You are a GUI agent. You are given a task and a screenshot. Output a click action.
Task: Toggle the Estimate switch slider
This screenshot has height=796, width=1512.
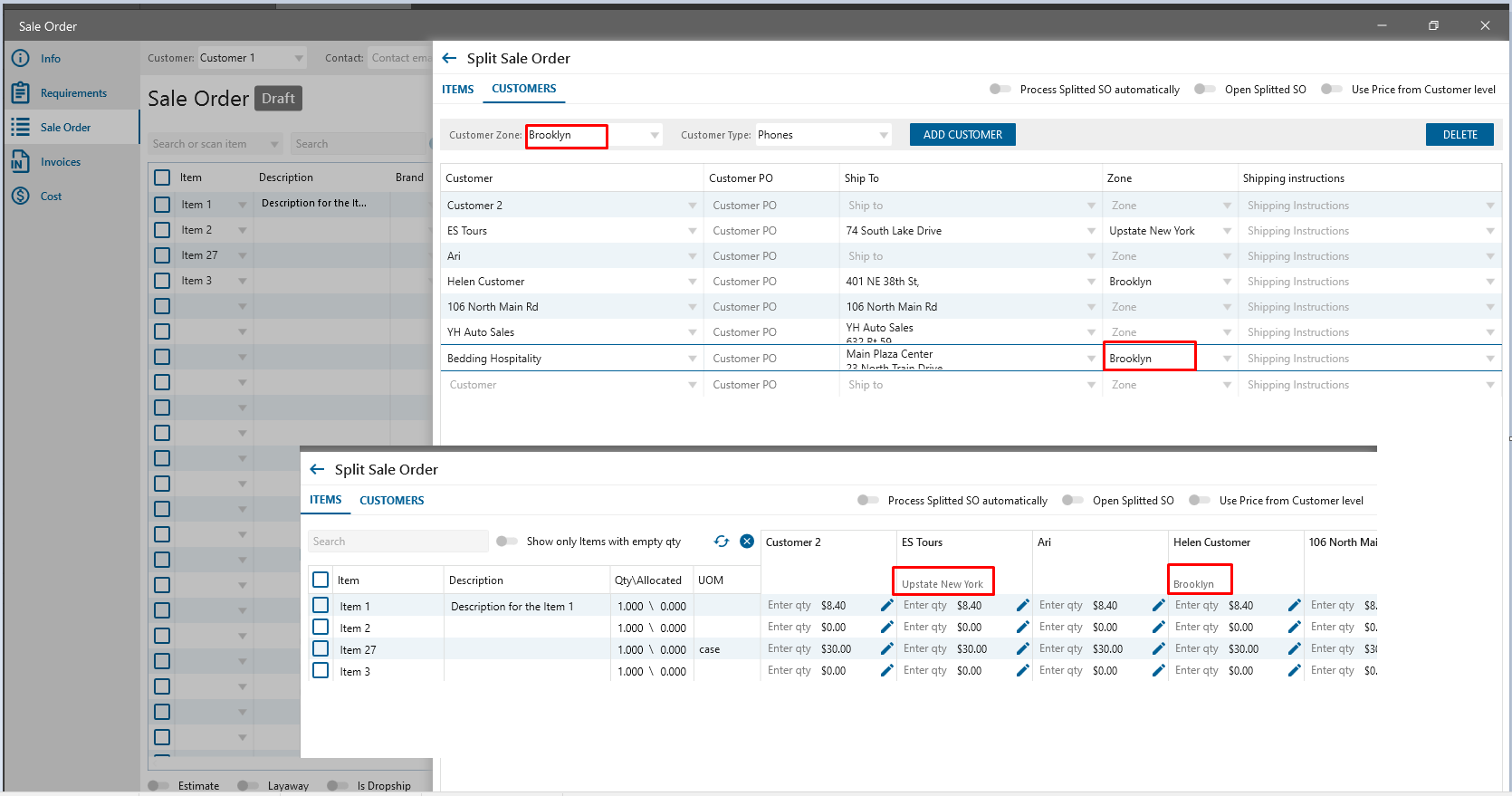coord(158,786)
